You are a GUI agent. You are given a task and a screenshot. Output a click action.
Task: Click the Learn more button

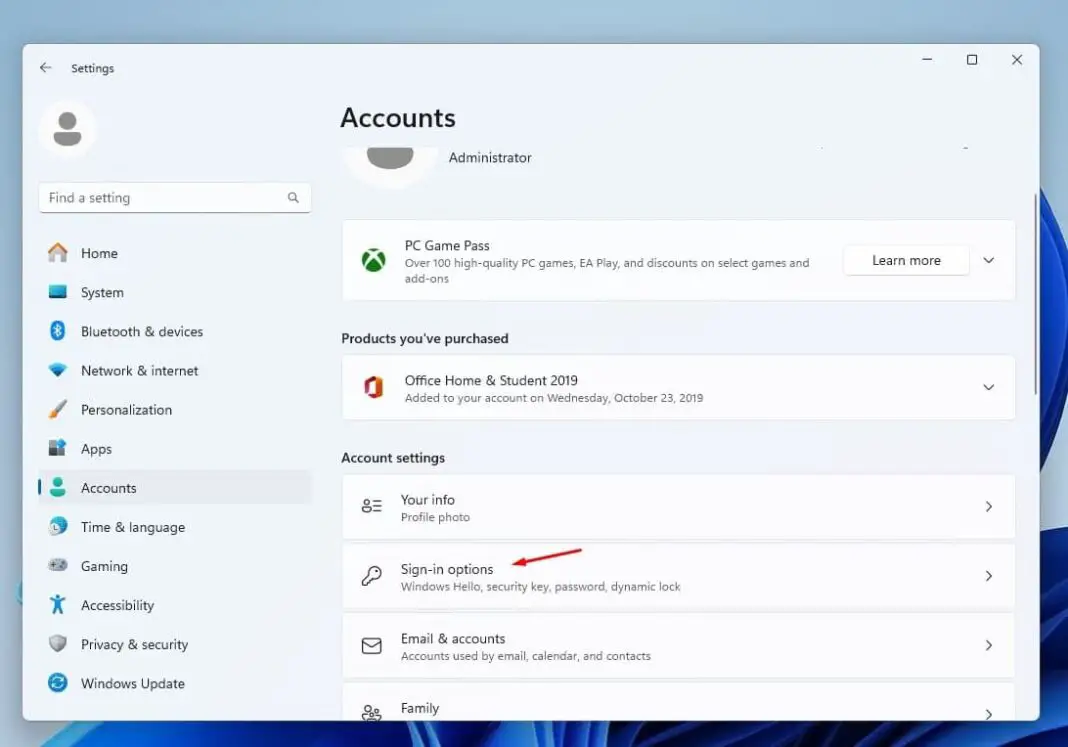905,260
